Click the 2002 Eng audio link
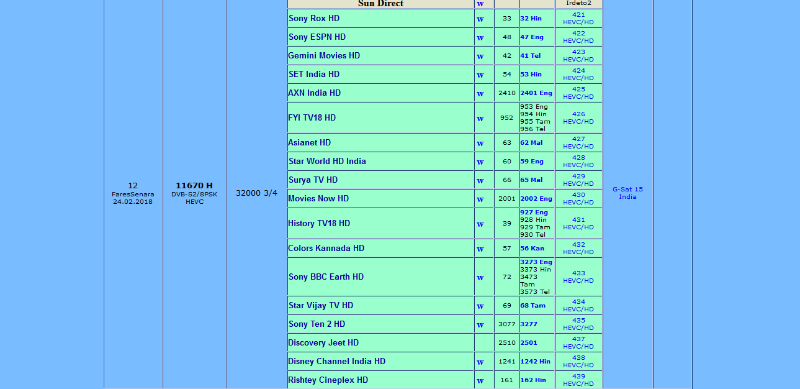This screenshot has width=800, height=389. coord(536,199)
